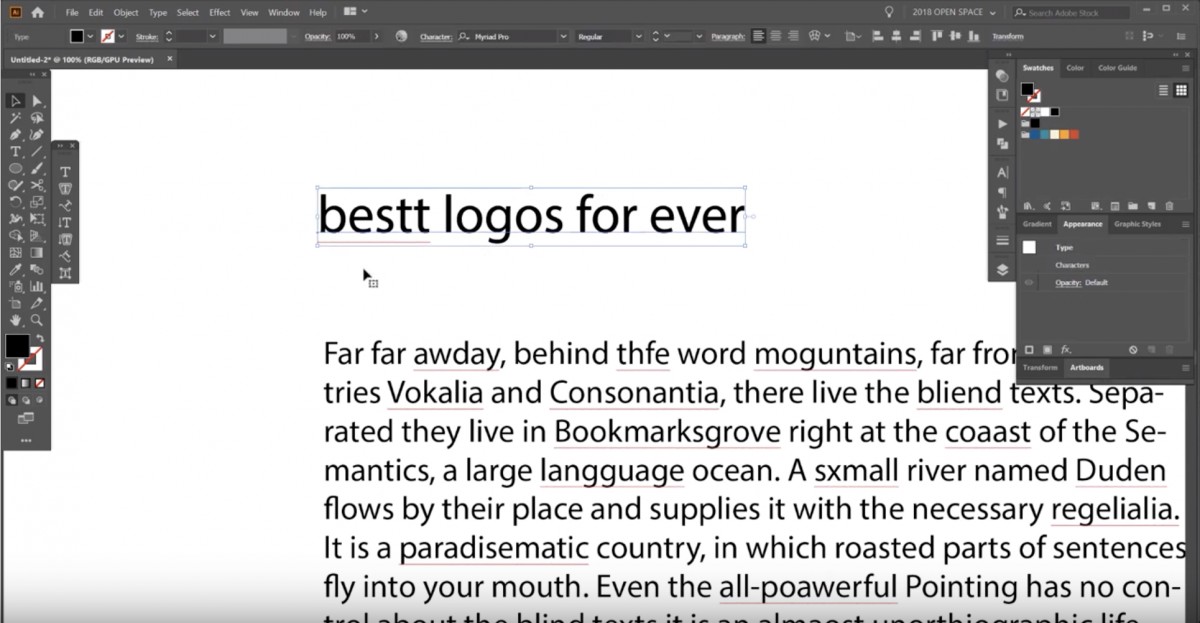Open the Window menu
This screenshot has height=623, width=1200.
click(x=284, y=12)
